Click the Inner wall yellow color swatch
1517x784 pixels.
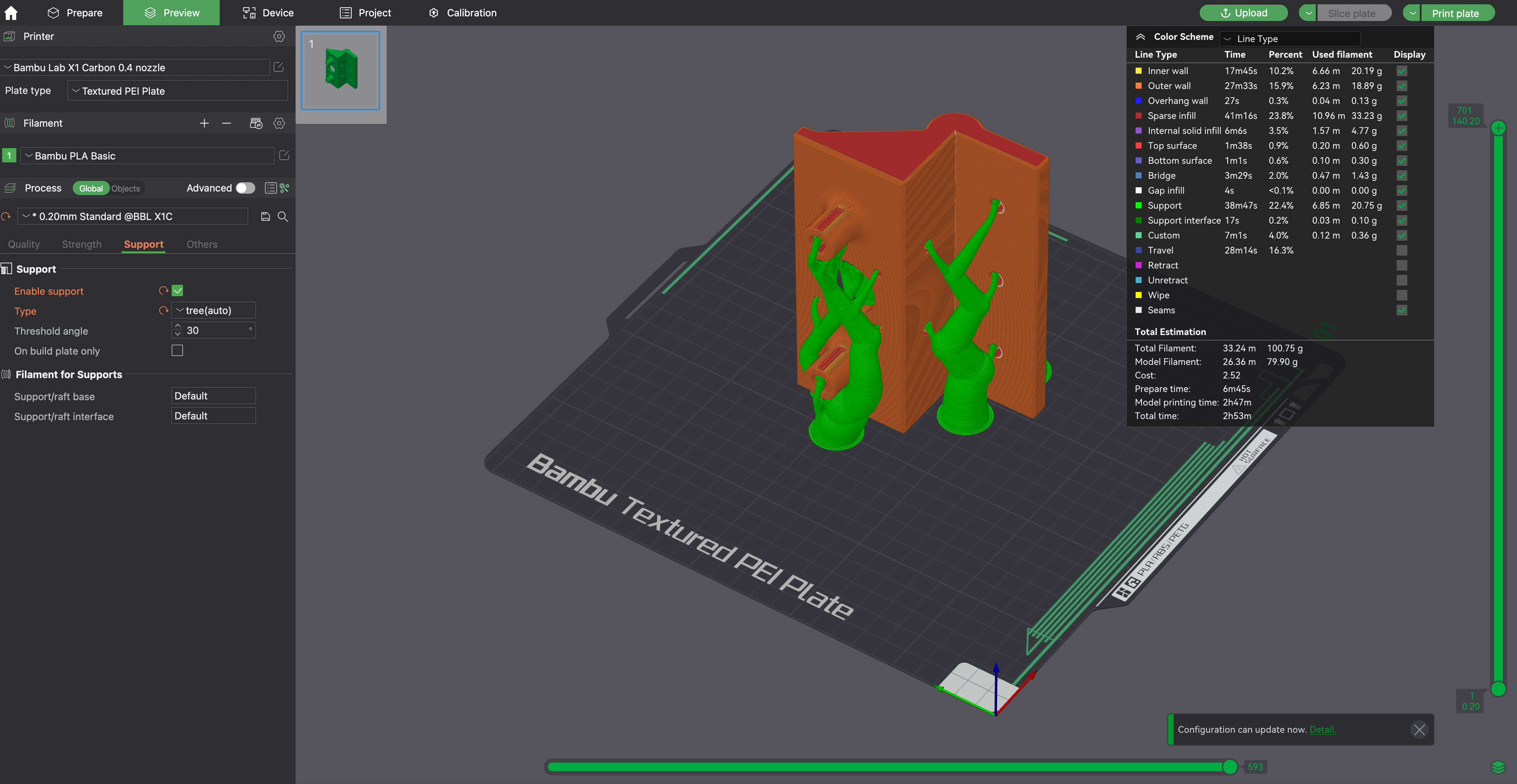click(x=1139, y=70)
